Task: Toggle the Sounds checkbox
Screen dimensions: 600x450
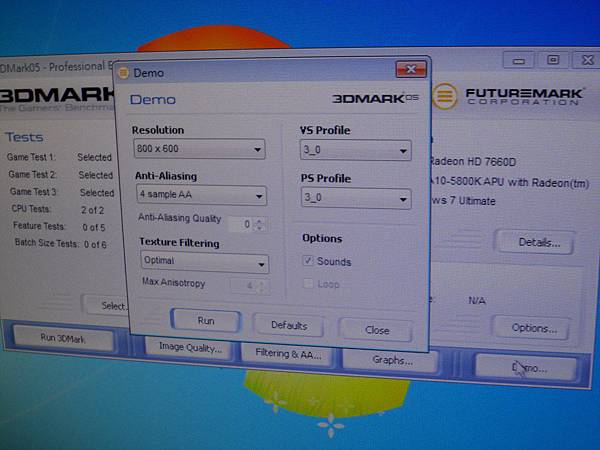Action: click(x=308, y=261)
